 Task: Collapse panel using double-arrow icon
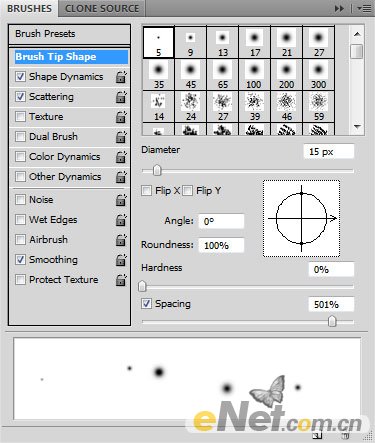click(x=339, y=9)
